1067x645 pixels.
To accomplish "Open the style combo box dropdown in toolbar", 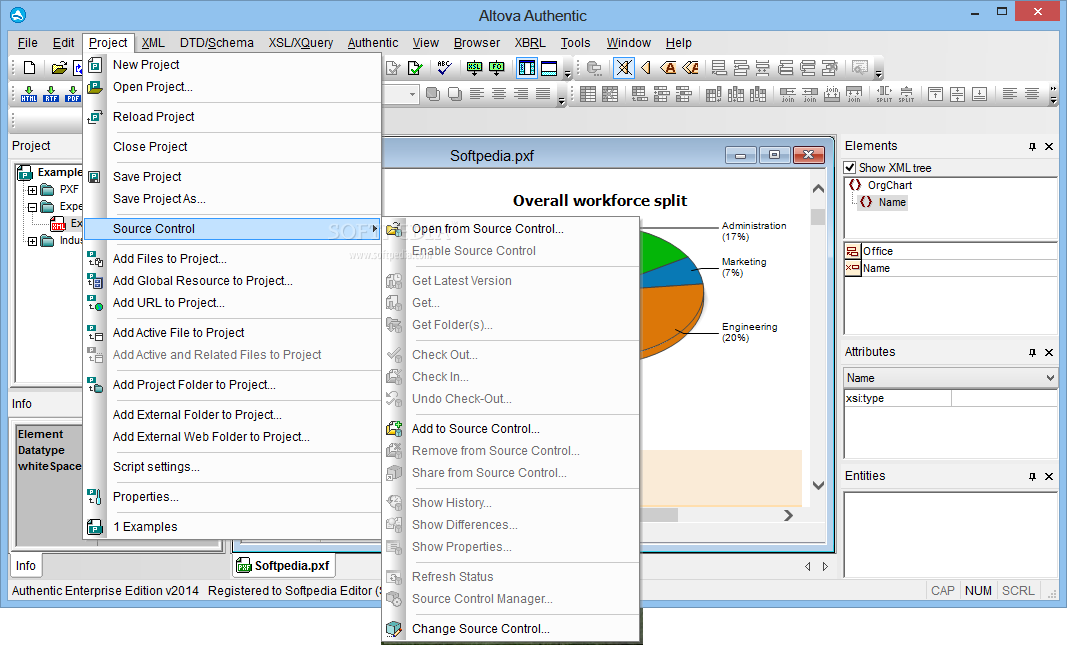I will (x=412, y=94).
